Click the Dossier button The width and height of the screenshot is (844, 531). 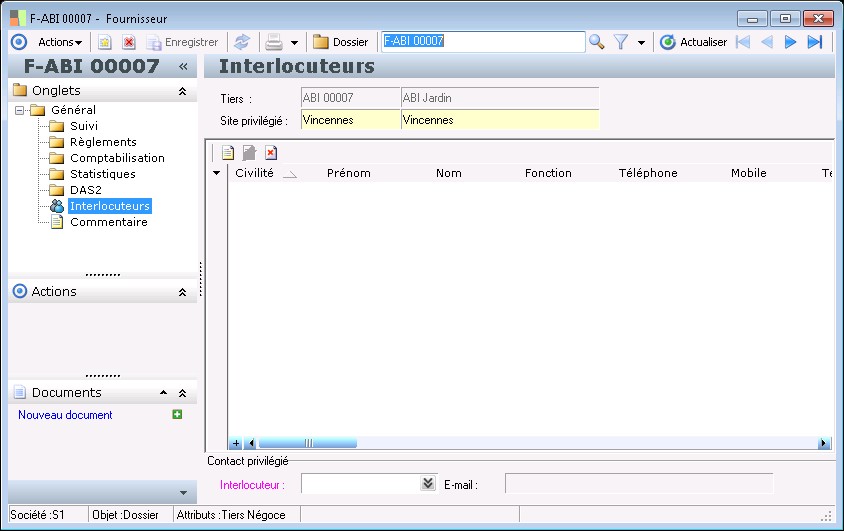[x=341, y=42]
